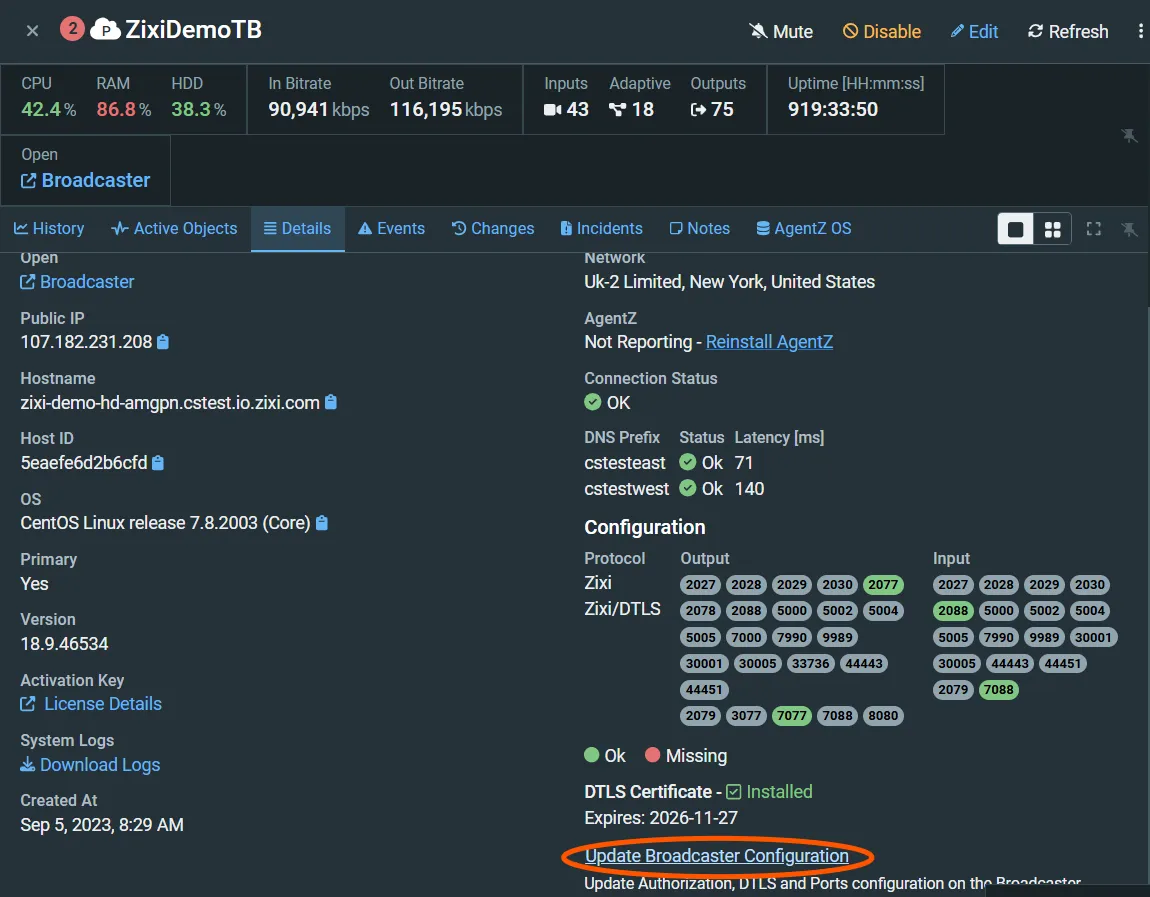This screenshot has height=897, width=1150.
Task: Click green output port badge 7077
Action: 791,716
